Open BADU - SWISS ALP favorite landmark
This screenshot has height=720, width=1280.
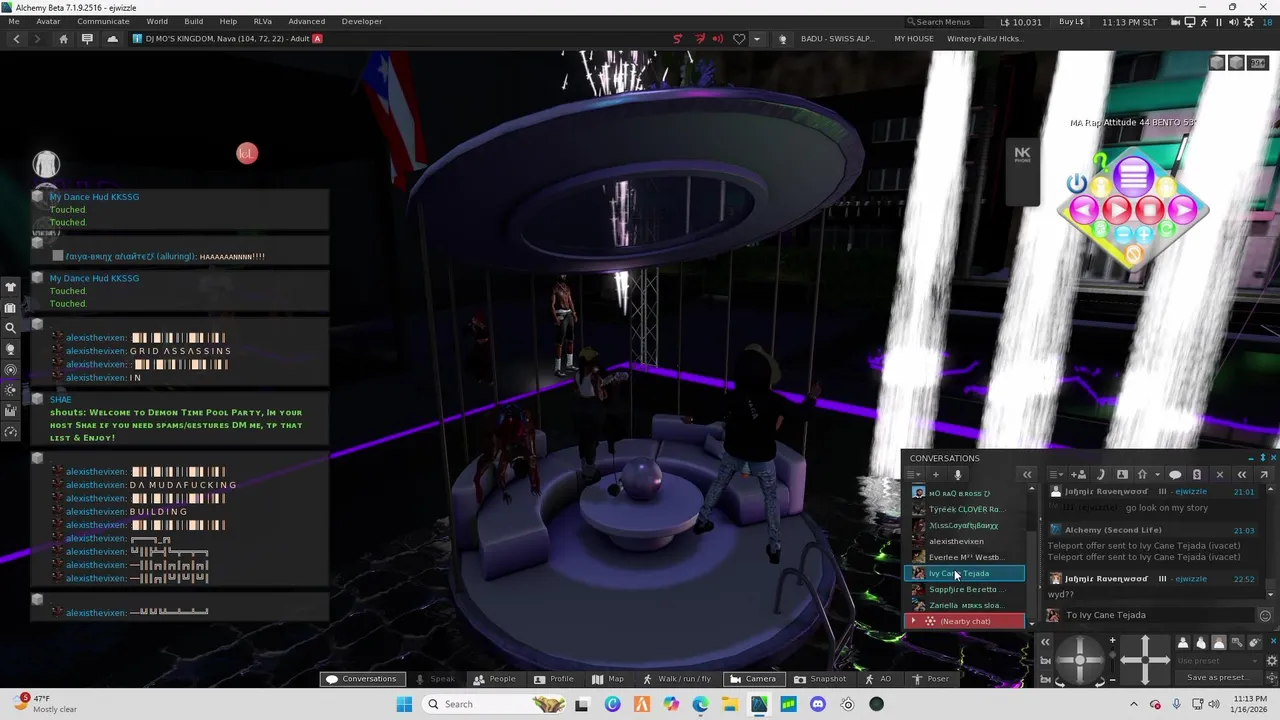(x=836, y=39)
